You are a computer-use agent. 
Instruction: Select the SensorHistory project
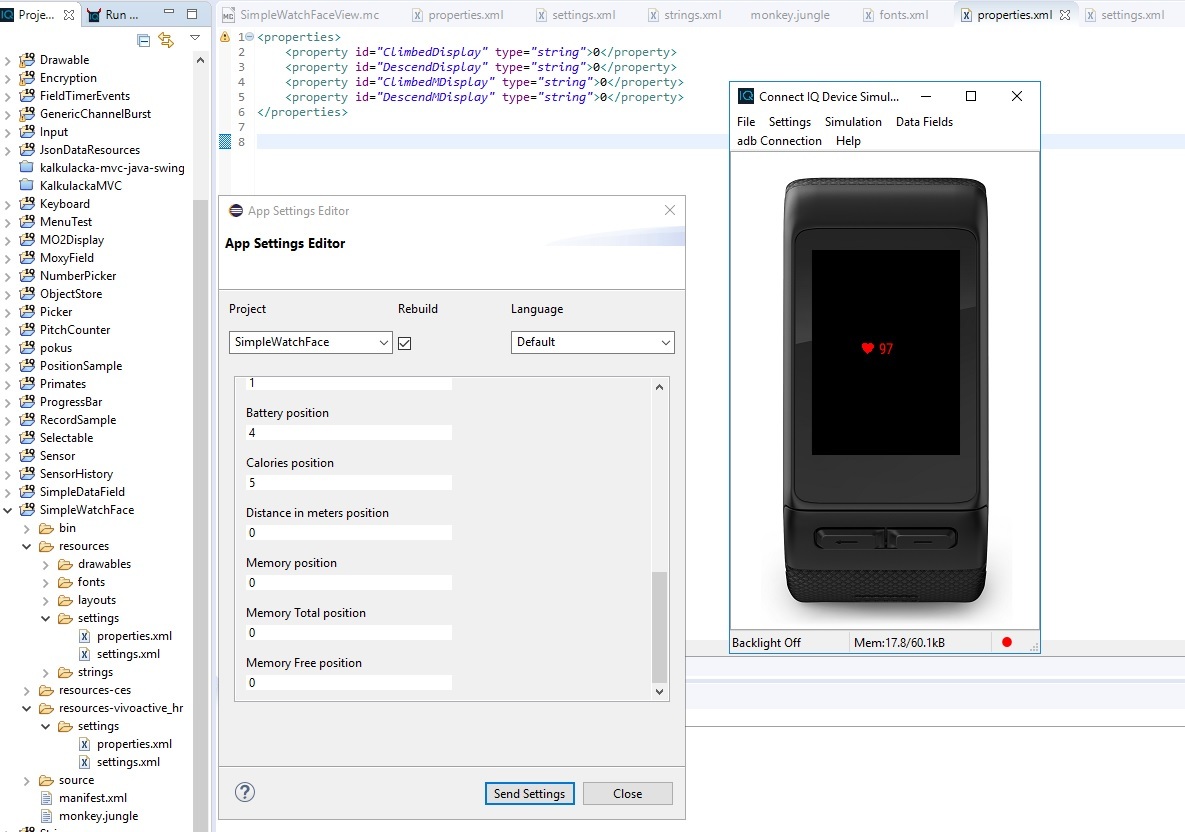click(76, 474)
